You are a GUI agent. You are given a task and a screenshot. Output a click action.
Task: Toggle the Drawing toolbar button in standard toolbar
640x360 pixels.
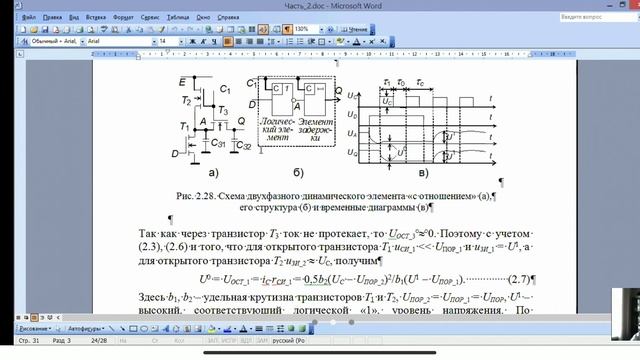263,29
